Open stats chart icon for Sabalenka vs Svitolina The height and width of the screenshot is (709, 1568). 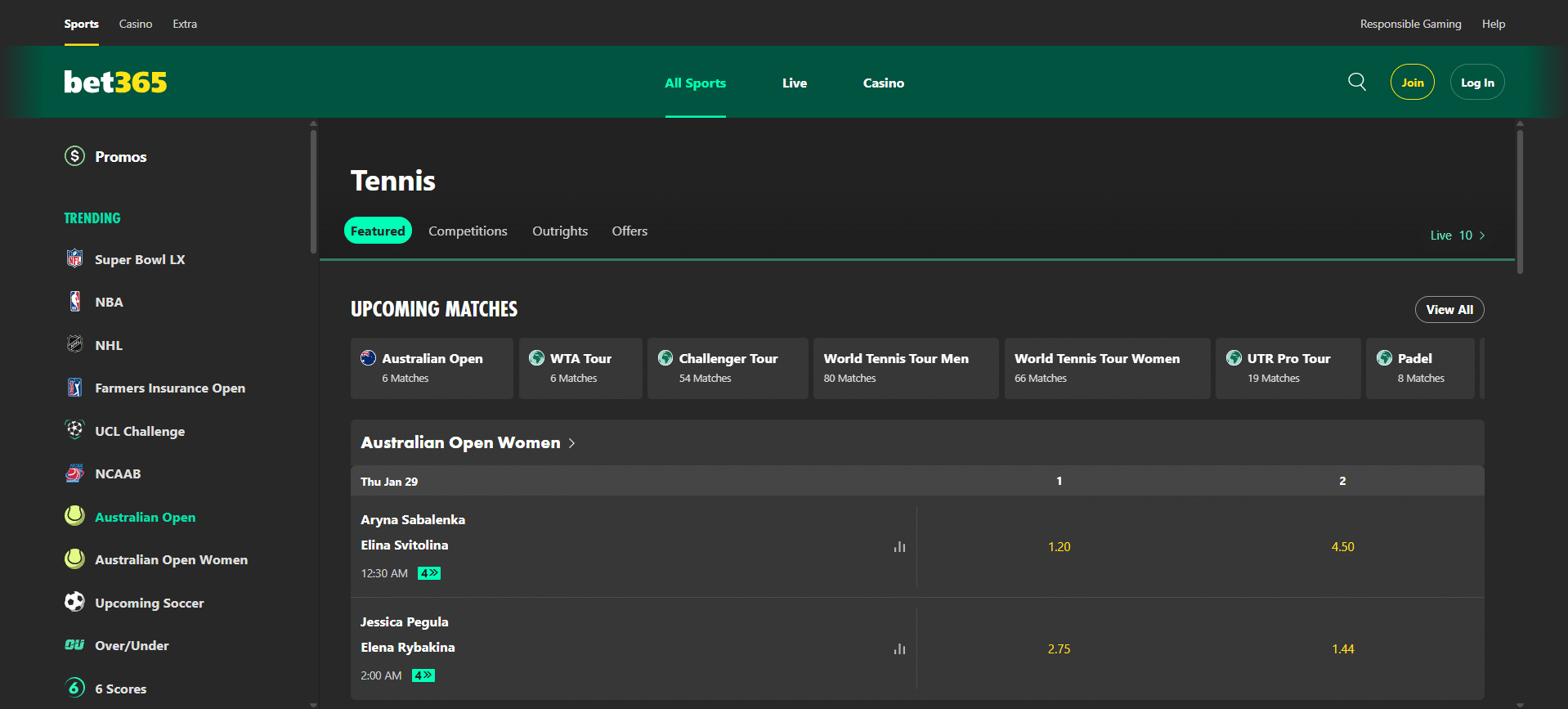click(899, 546)
